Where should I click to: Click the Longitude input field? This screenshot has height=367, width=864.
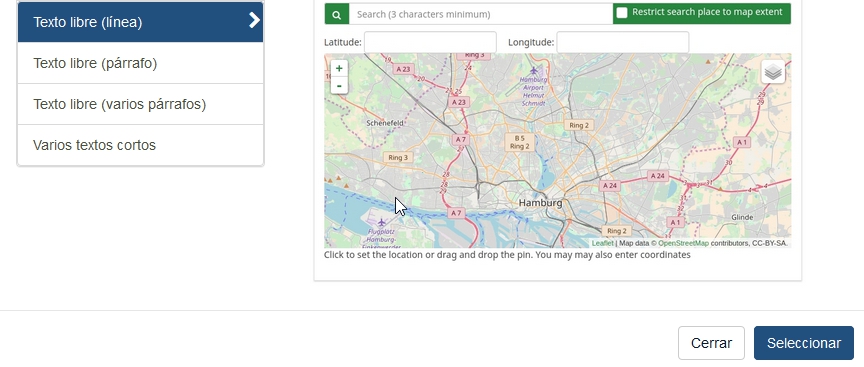(x=623, y=42)
